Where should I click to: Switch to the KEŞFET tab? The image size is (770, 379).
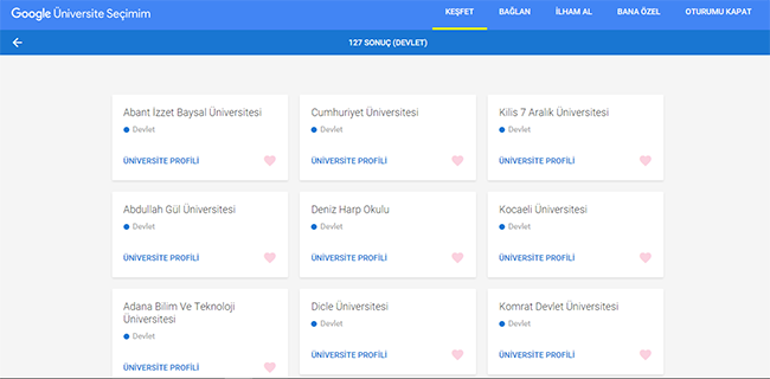coord(459,12)
